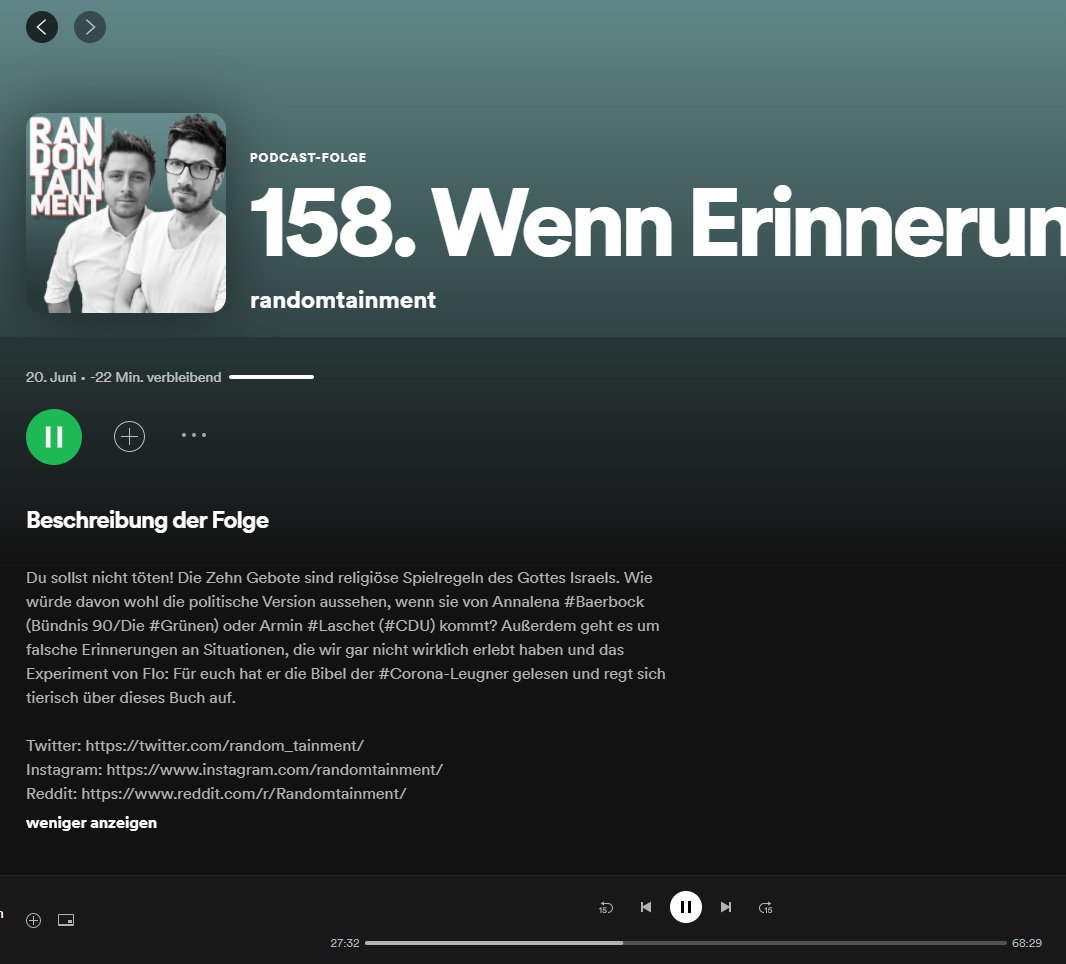
Task: Click the Twitter URL in description
Action: click(224, 746)
